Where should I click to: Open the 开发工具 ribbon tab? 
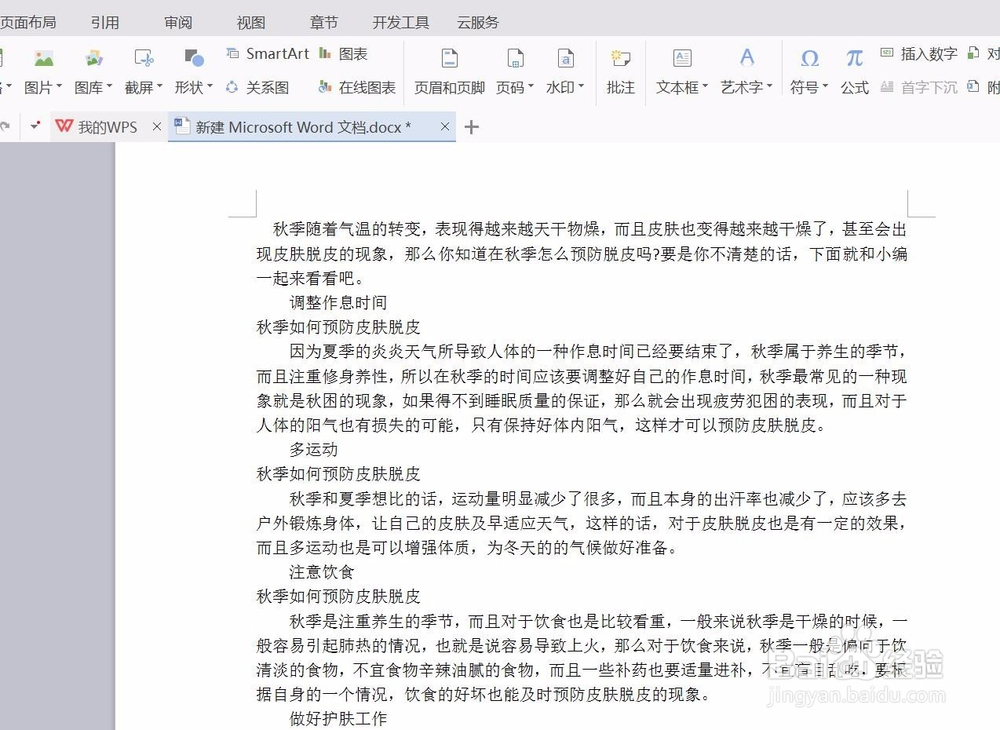pos(401,22)
